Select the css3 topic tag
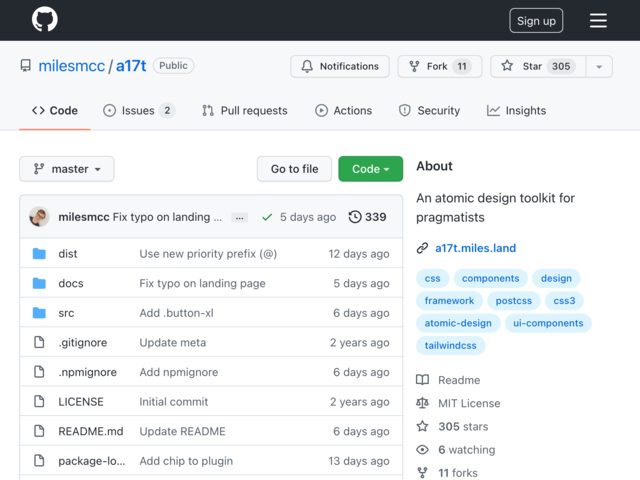This screenshot has width=640, height=480. tap(564, 301)
